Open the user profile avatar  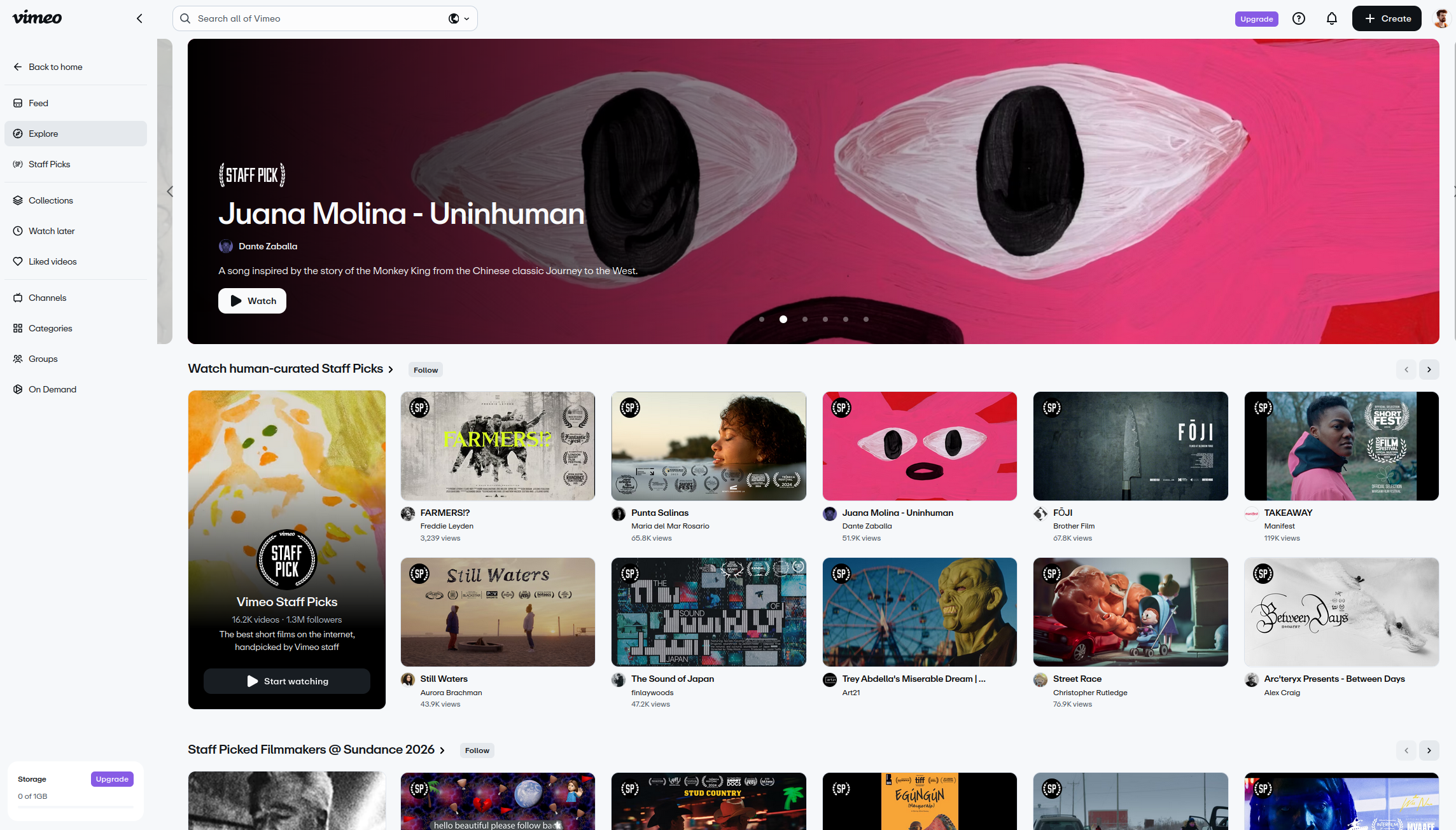click(x=1441, y=18)
